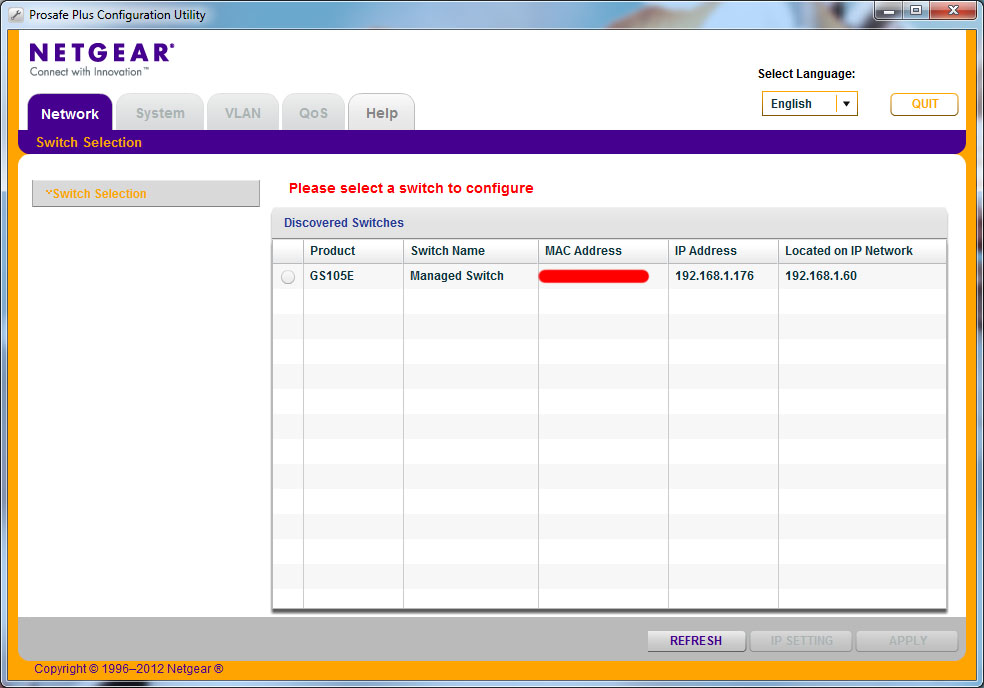This screenshot has width=984, height=688.
Task: Click the Switch Selection heading in purple bar
Action: 89,142
